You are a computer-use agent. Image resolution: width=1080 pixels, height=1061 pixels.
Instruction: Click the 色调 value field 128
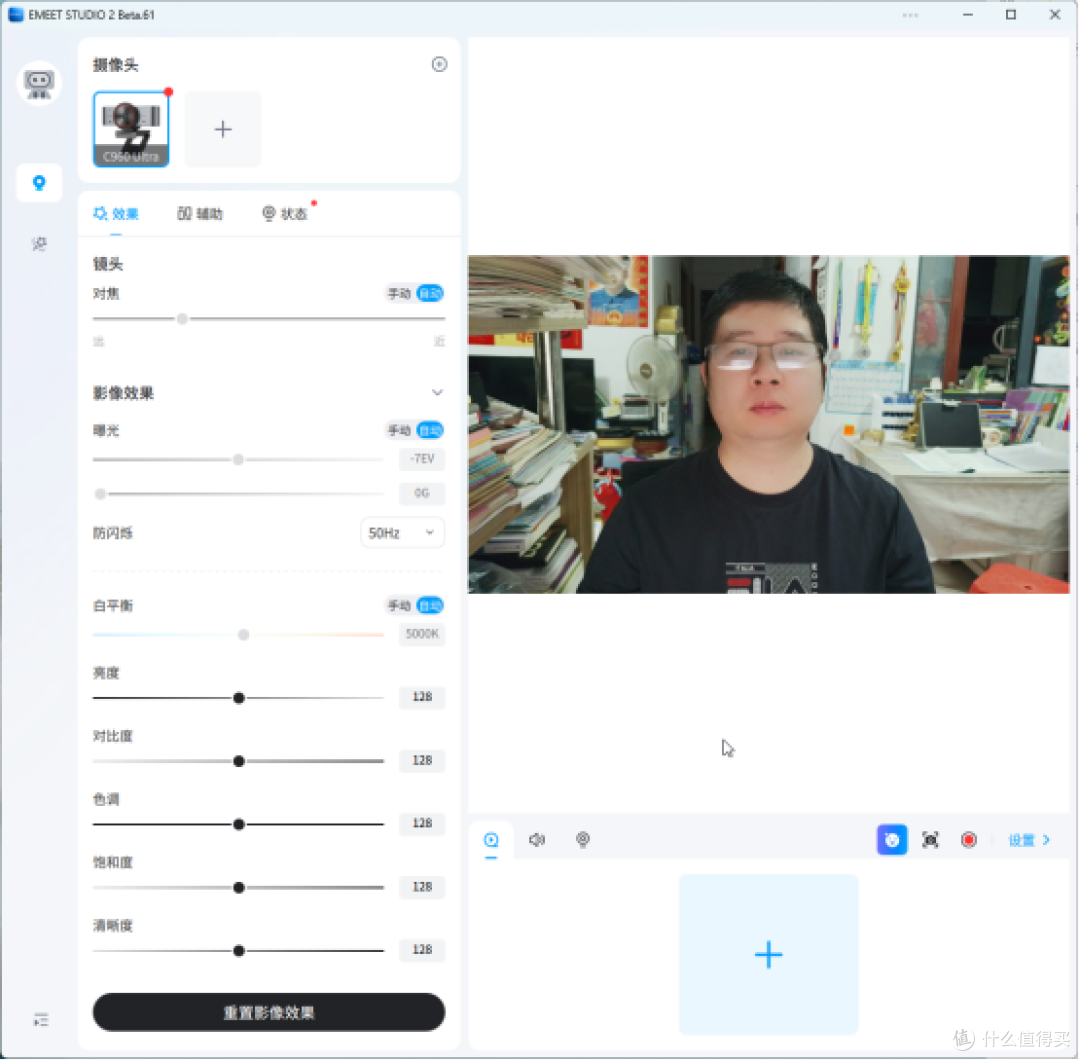422,824
